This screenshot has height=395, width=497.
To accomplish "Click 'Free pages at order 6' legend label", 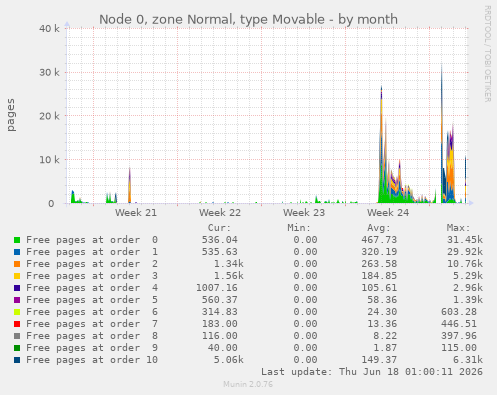I will 92,312.
